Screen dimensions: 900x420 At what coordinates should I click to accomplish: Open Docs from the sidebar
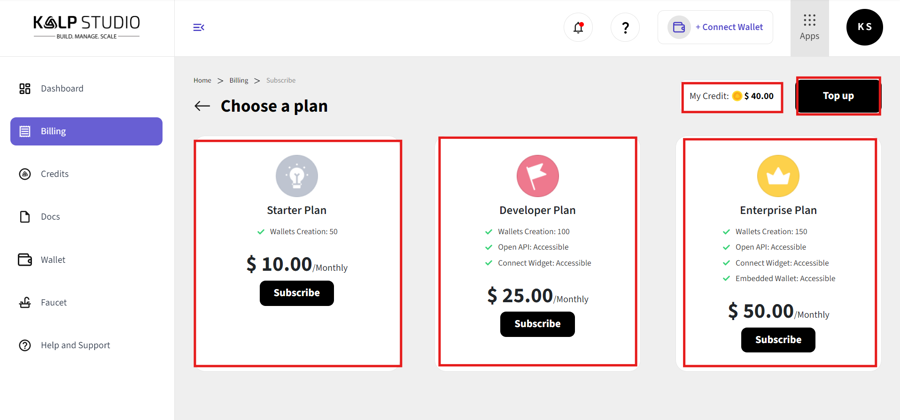tap(50, 217)
